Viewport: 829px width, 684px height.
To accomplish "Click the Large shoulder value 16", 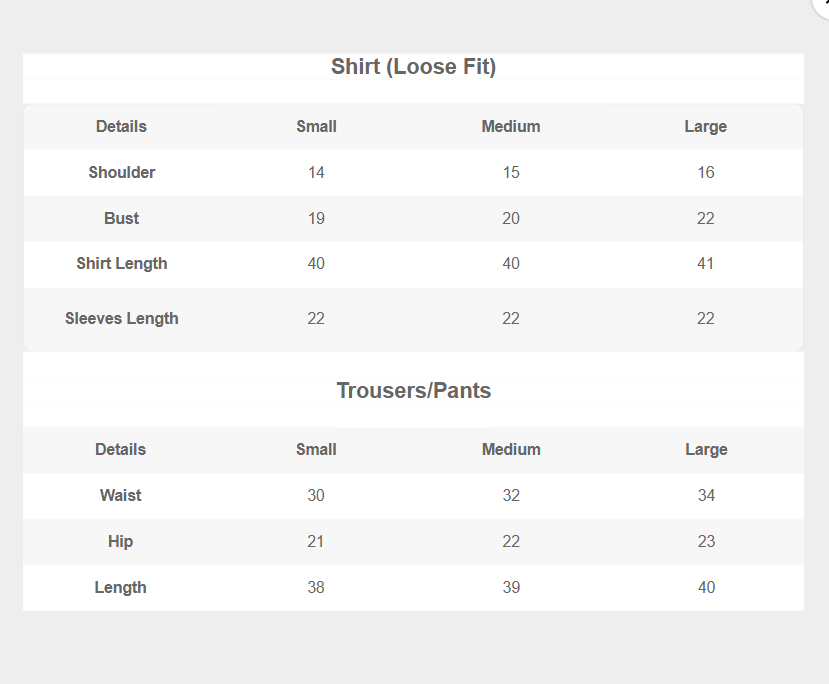I will (x=706, y=173).
